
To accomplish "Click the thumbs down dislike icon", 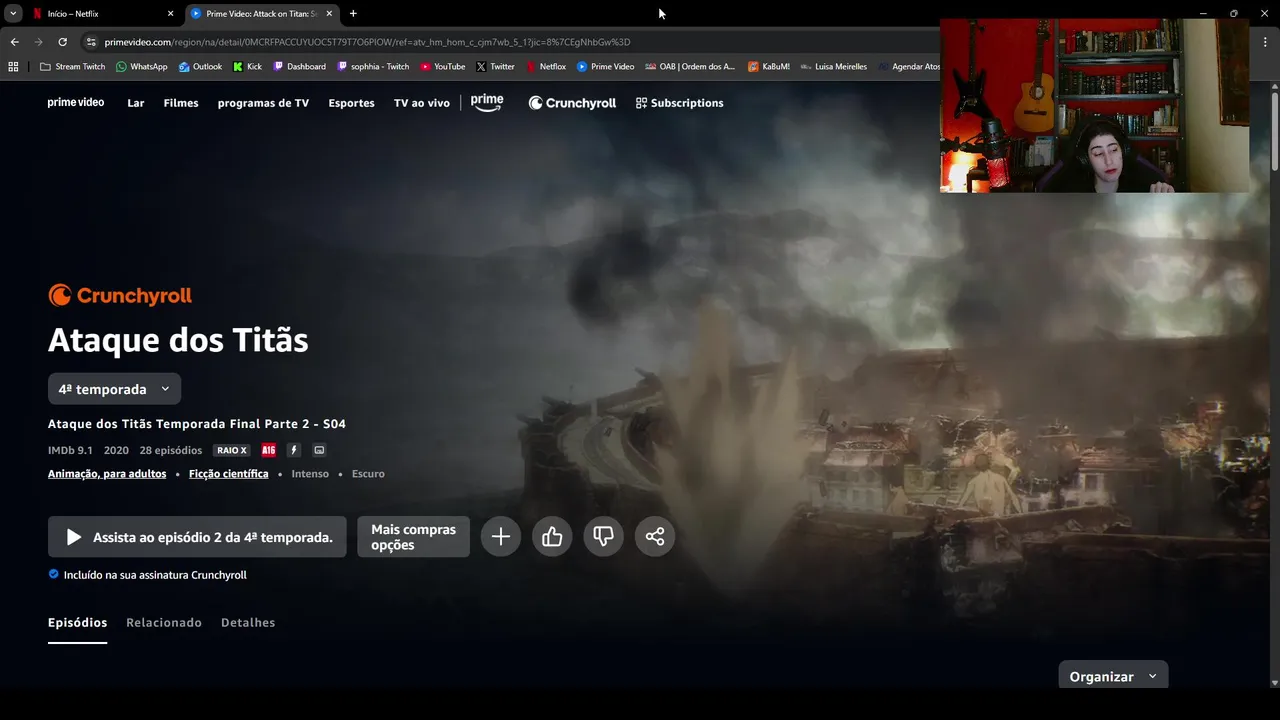I will [x=603, y=537].
